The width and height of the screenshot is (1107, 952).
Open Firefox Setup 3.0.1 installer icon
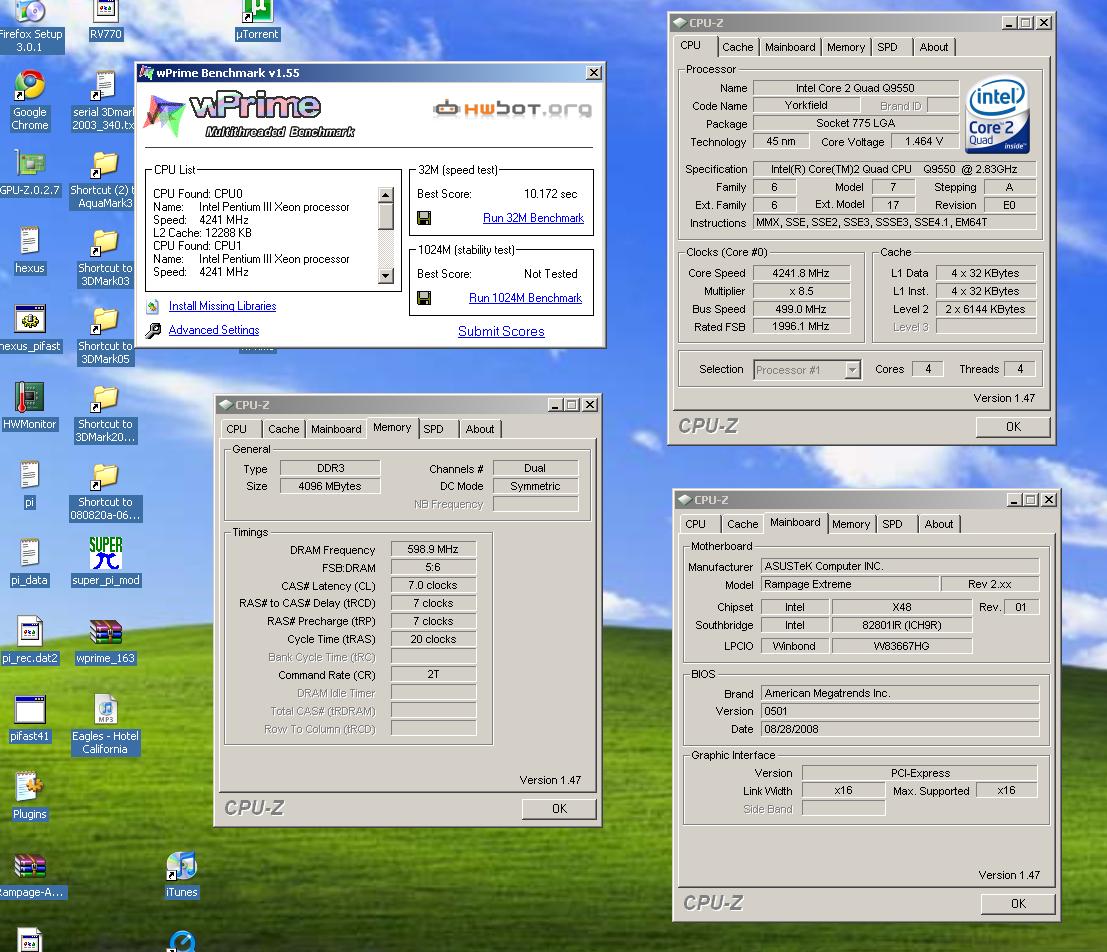pyautogui.click(x=30, y=12)
